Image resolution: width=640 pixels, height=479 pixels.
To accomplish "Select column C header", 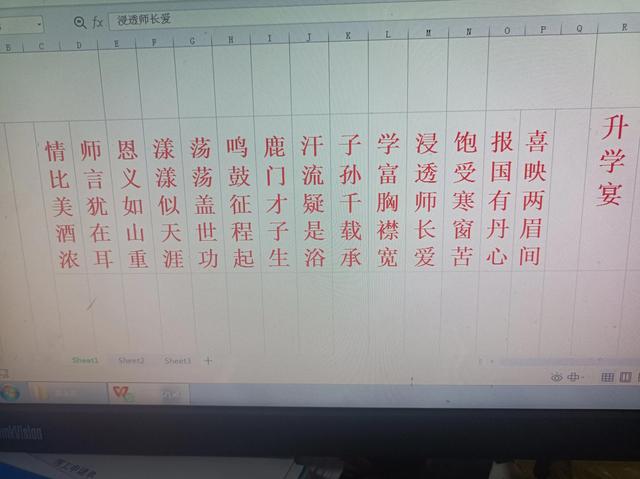I will 41,46.
